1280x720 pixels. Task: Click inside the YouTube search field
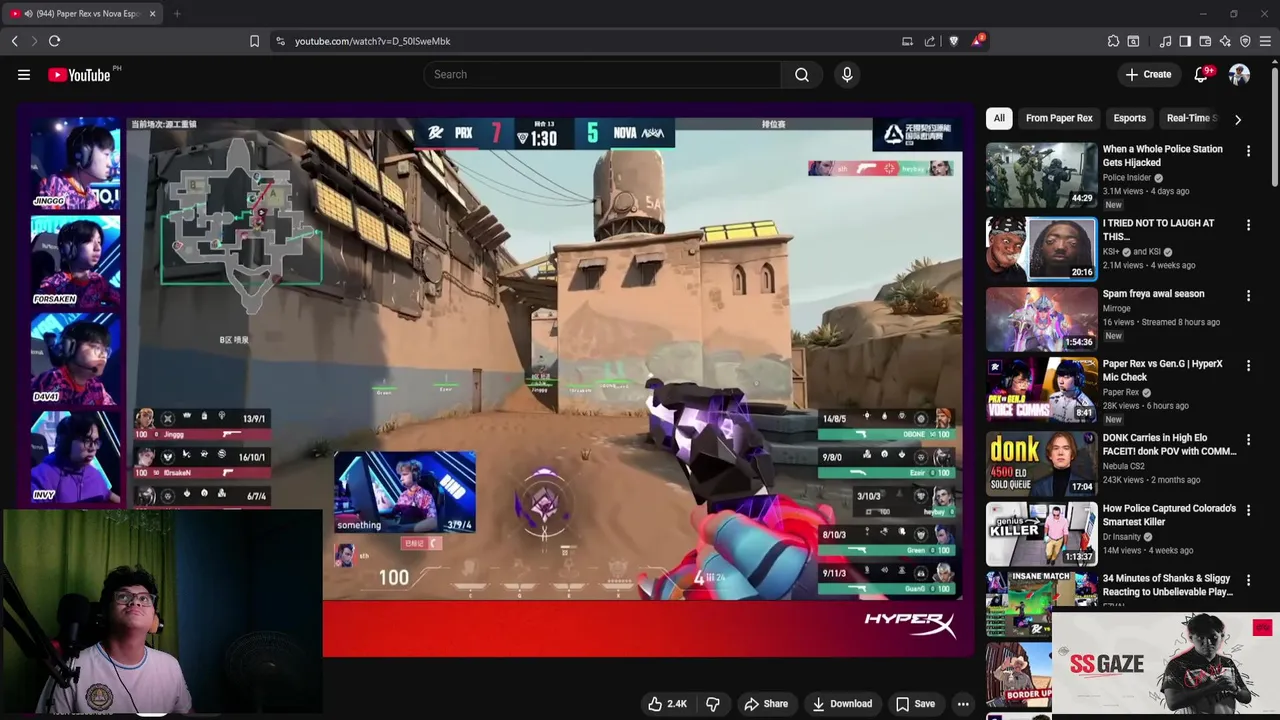pyautogui.click(x=603, y=75)
